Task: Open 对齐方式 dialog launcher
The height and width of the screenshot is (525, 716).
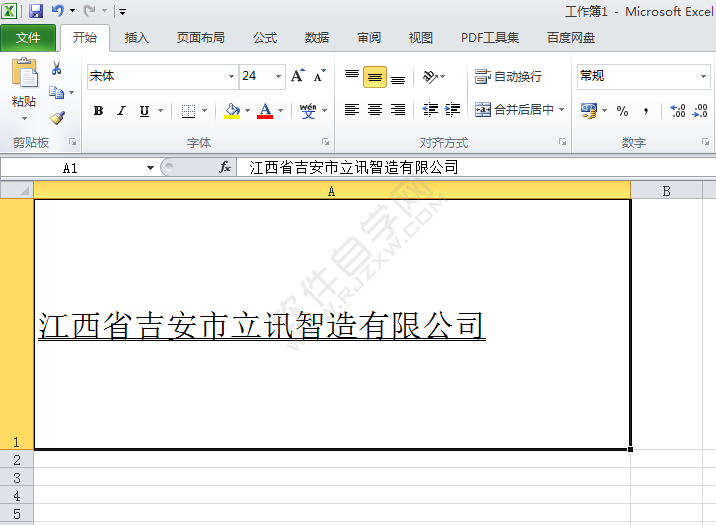Action: click(x=562, y=142)
